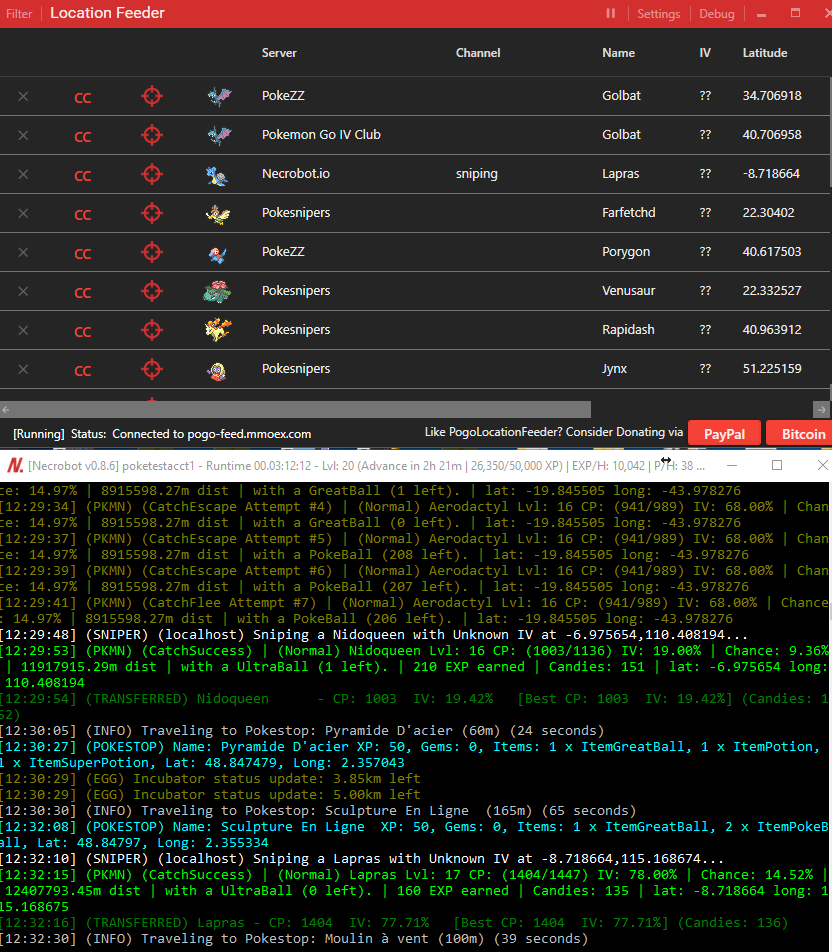Snipe PokeZZ Golbat with crosshair icon
Viewport: 832px width, 952px height.
pyautogui.click(x=152, y=96)
